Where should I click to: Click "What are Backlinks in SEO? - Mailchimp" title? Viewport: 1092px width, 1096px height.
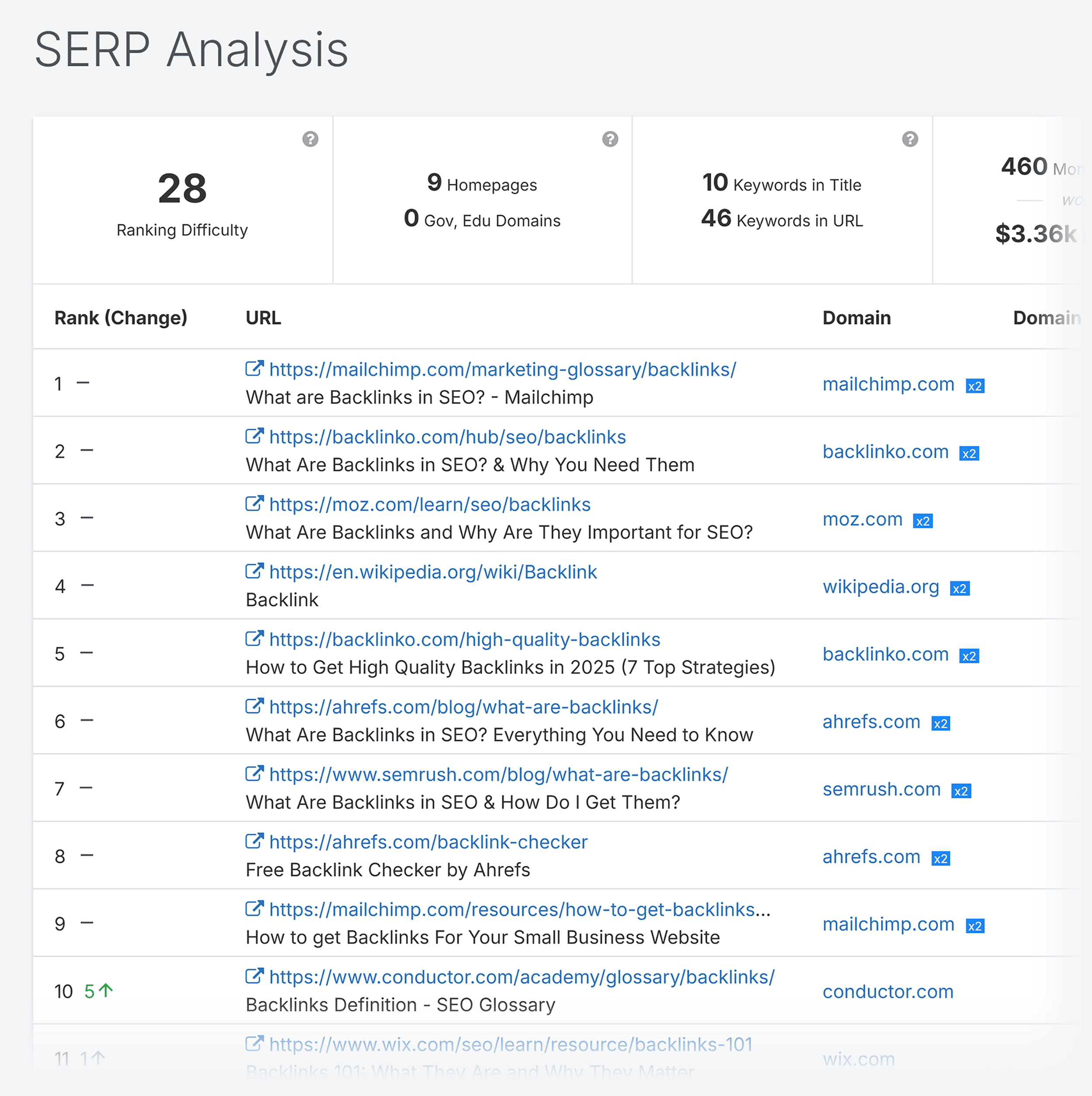pyautogui.click(x=419, y=398)
